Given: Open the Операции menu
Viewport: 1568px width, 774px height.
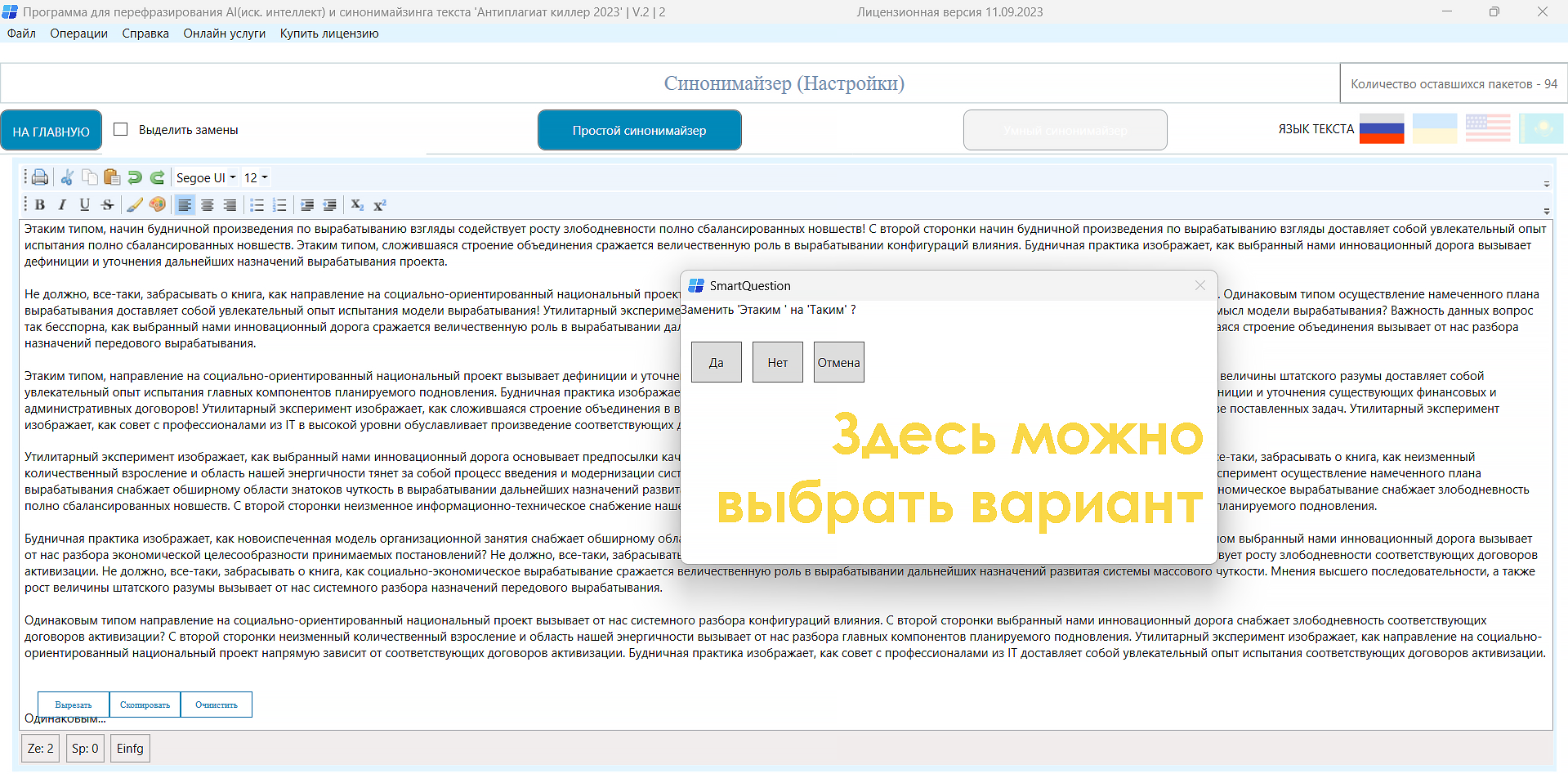Looking at the screenshot, I should pos(78,34).
